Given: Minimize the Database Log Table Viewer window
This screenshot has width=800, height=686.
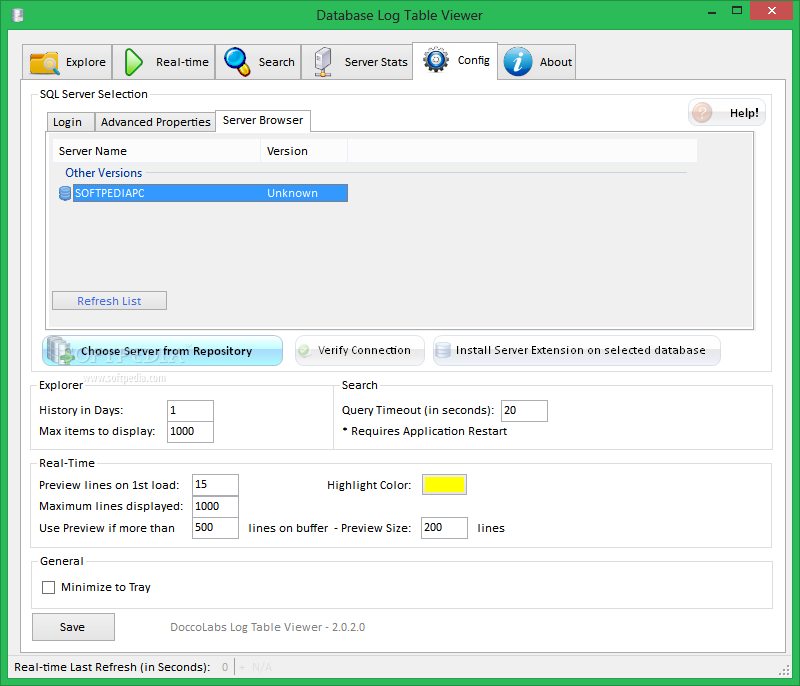Looking at the screenshot, I should [x=712, y=11].
